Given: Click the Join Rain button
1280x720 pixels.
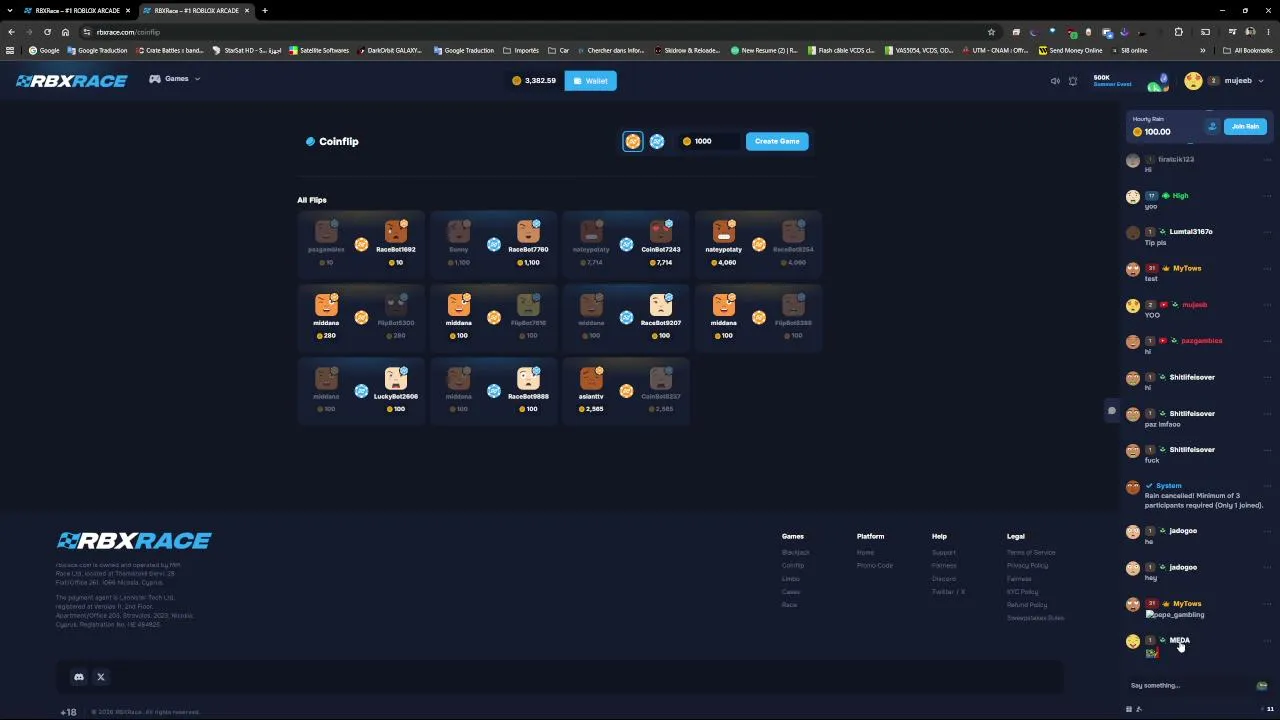Looking at the screenshot, I should [x=1245, y=127].
